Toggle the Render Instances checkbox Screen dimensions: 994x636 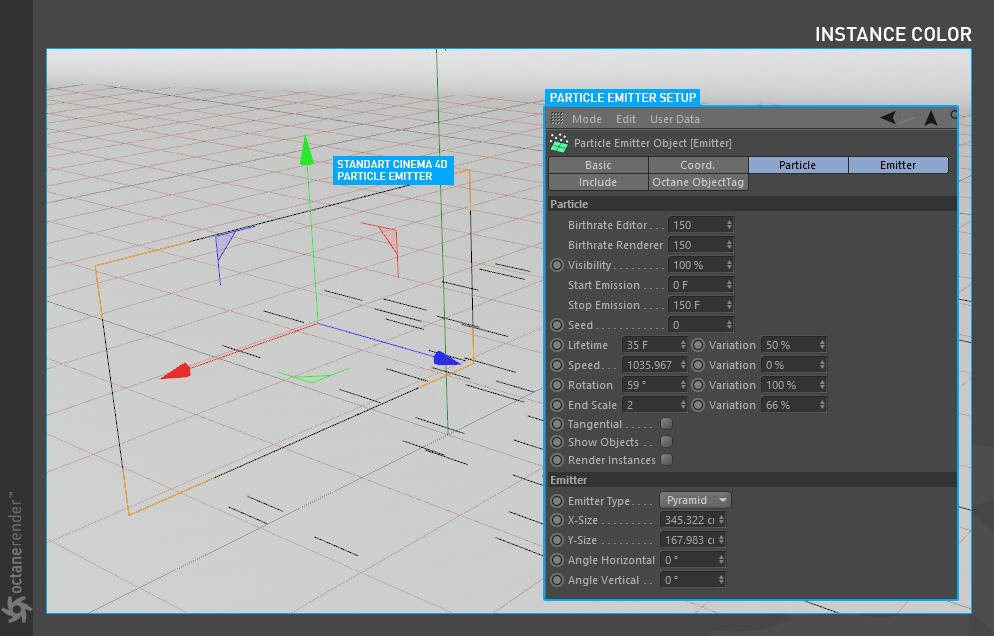pos(665,459)
